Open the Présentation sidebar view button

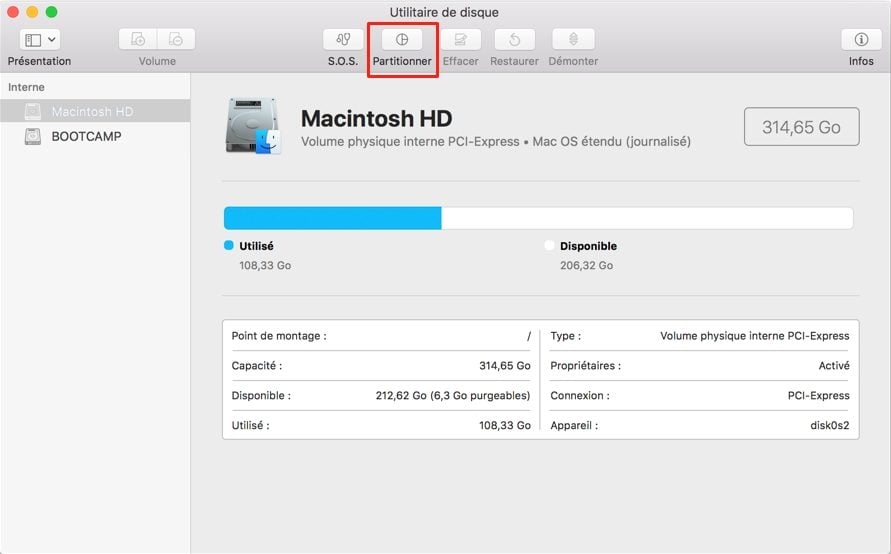[39, 40]
